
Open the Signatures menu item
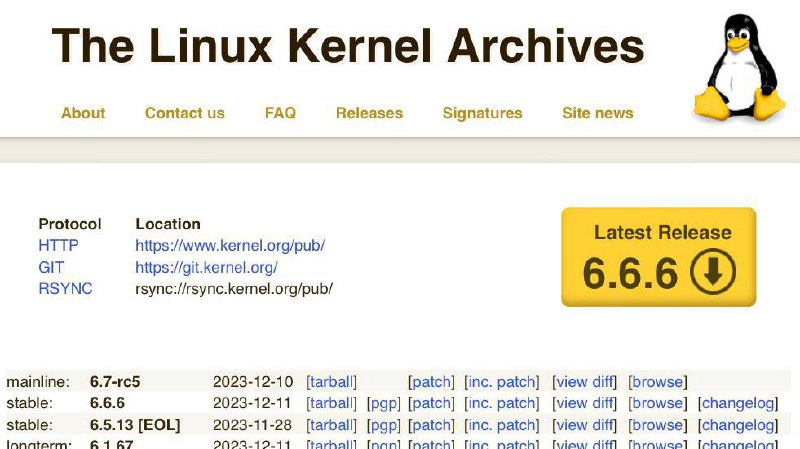[x=482, y=113]
